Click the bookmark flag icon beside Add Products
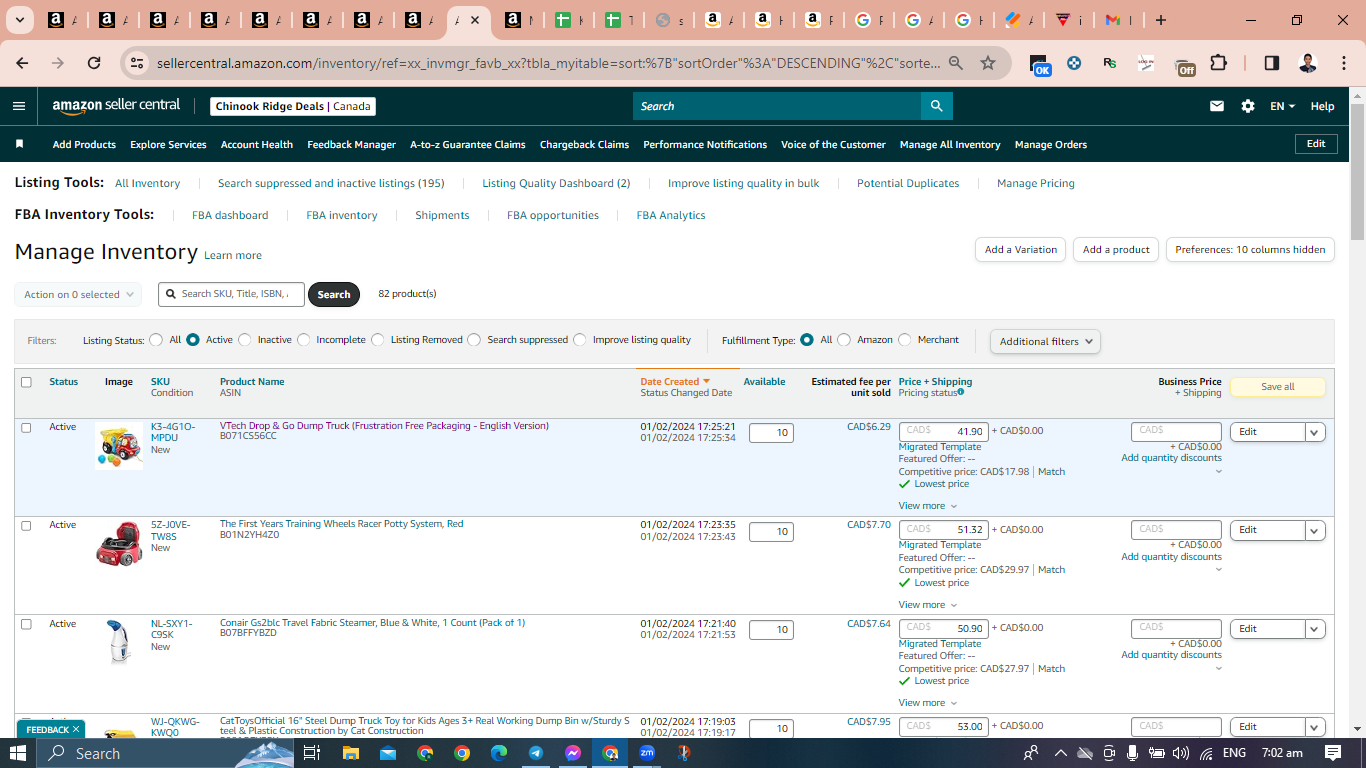The height and width of the screenshot is (768, 1366). coord(19,144)
